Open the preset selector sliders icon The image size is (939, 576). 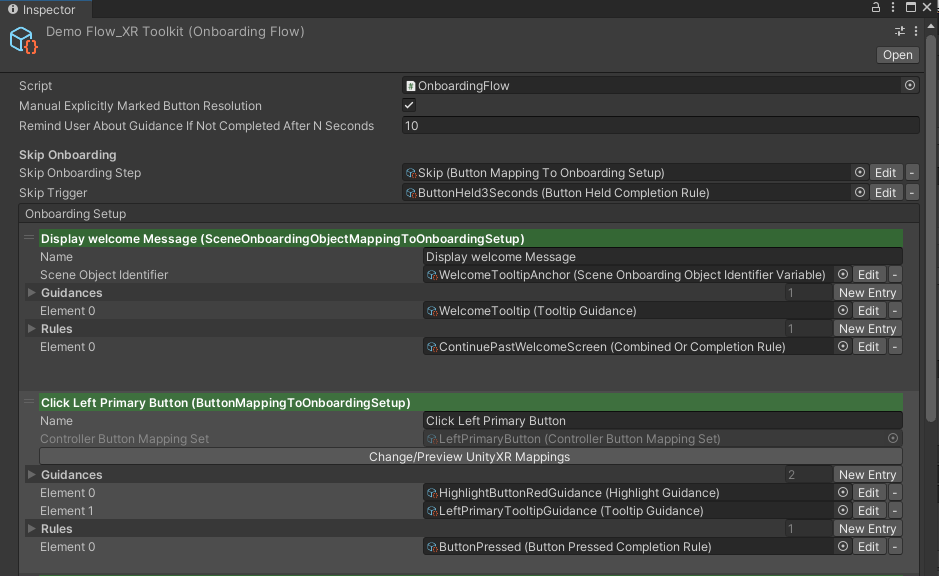click(x=899, y=31)
